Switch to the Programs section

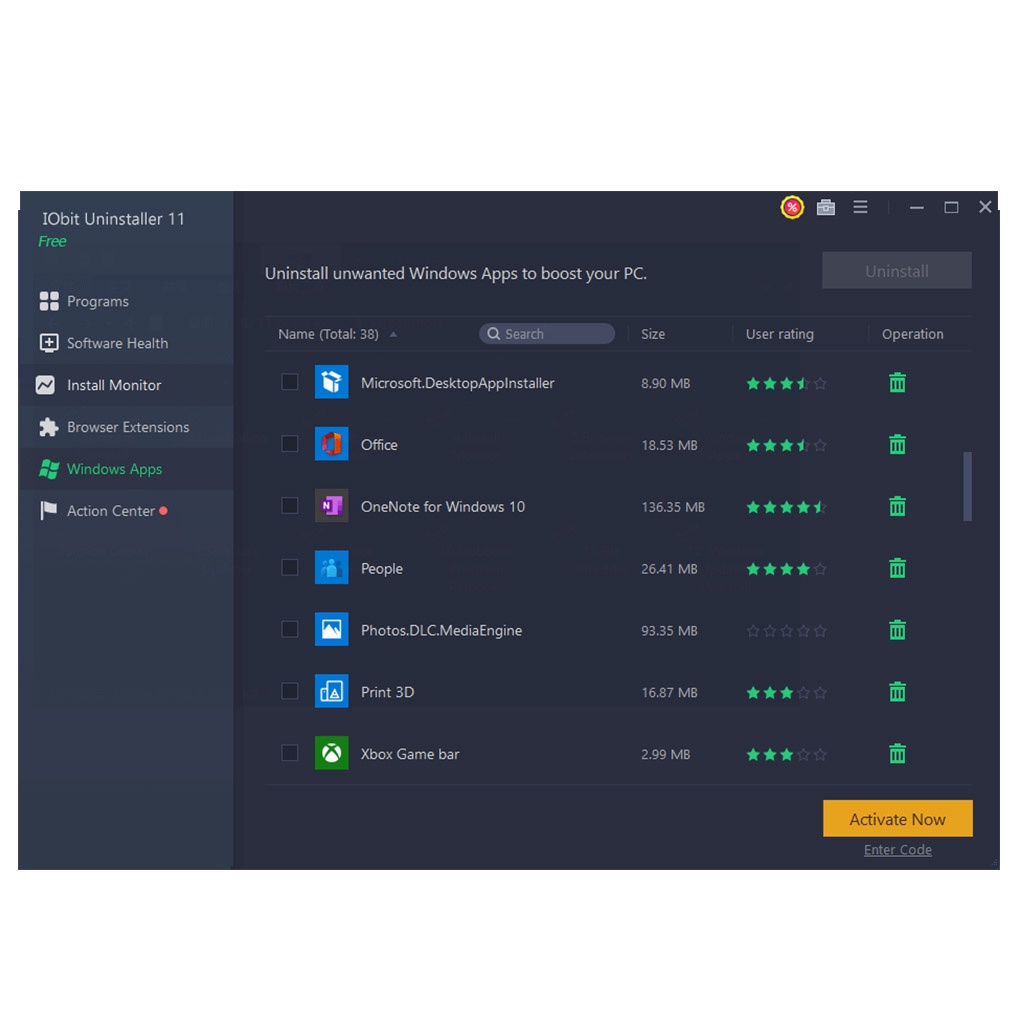97,301
